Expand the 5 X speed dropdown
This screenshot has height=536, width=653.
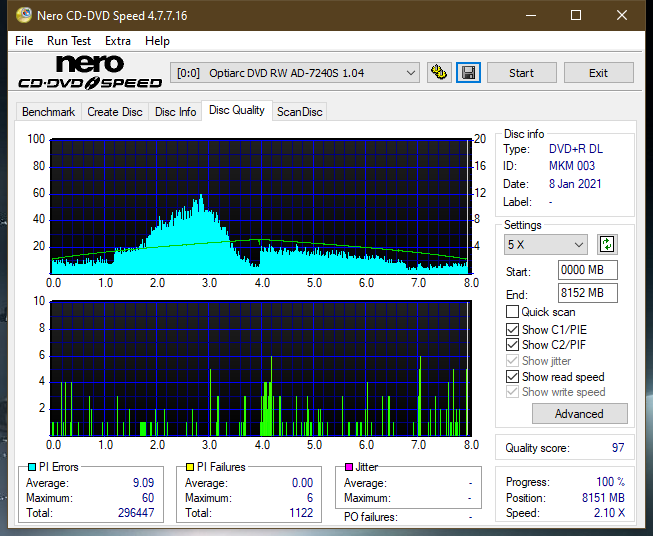pos(546,244)
